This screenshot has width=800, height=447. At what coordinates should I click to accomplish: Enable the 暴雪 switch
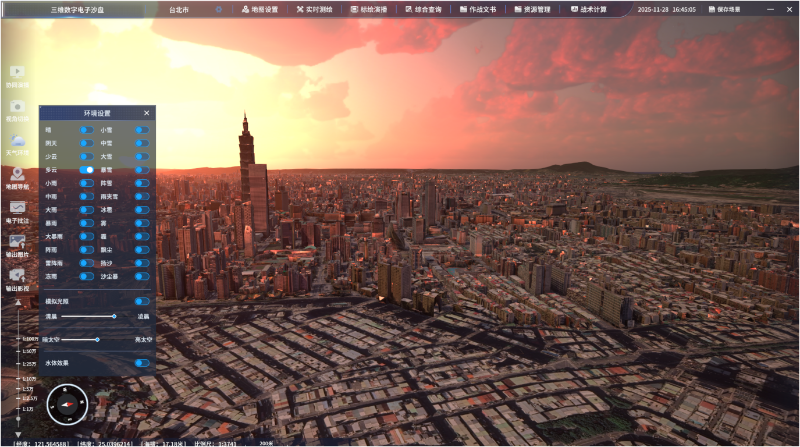click(142, 170)
